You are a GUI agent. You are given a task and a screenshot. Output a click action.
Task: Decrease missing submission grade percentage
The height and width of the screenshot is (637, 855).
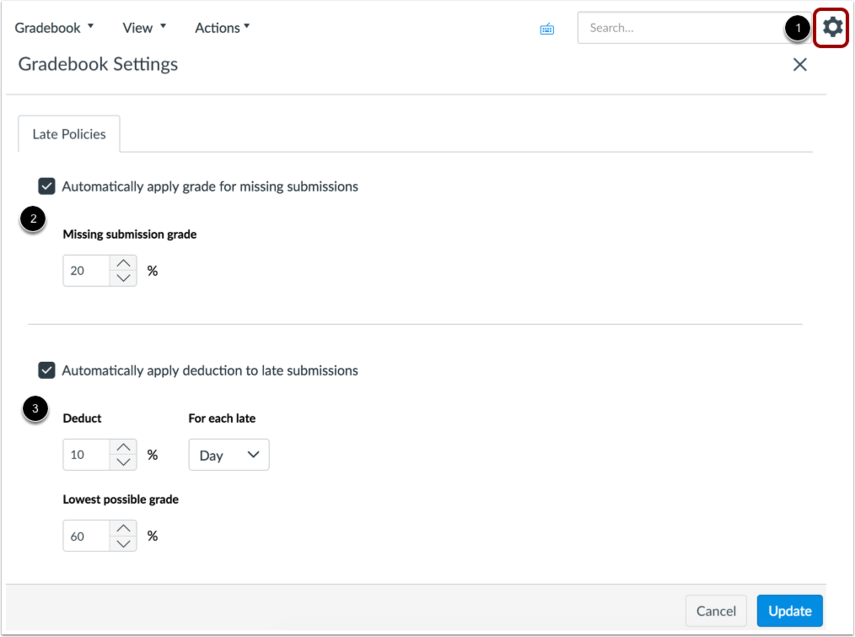coord(124,278)
